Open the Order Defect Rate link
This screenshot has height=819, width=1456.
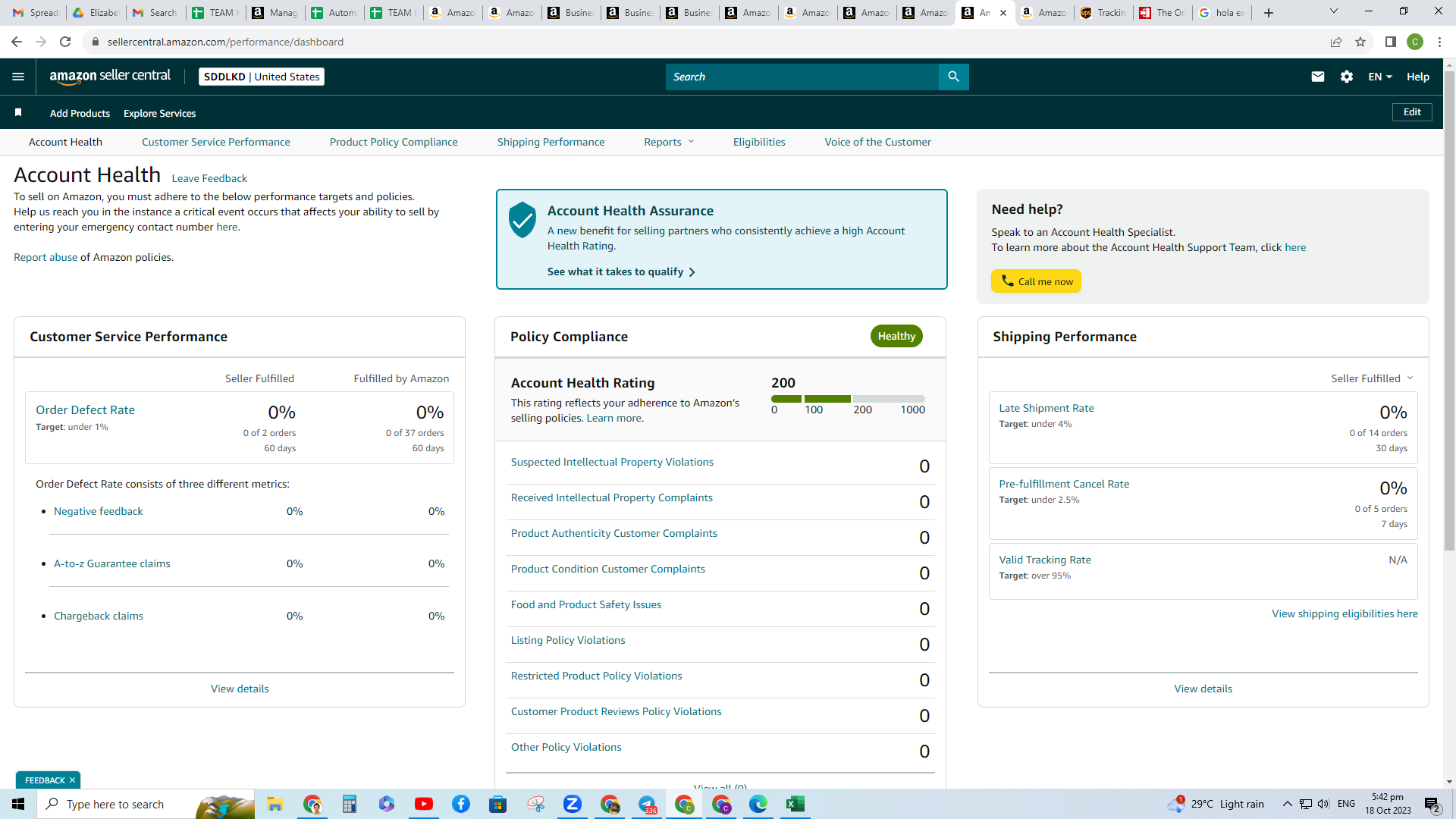click(85, 409)
